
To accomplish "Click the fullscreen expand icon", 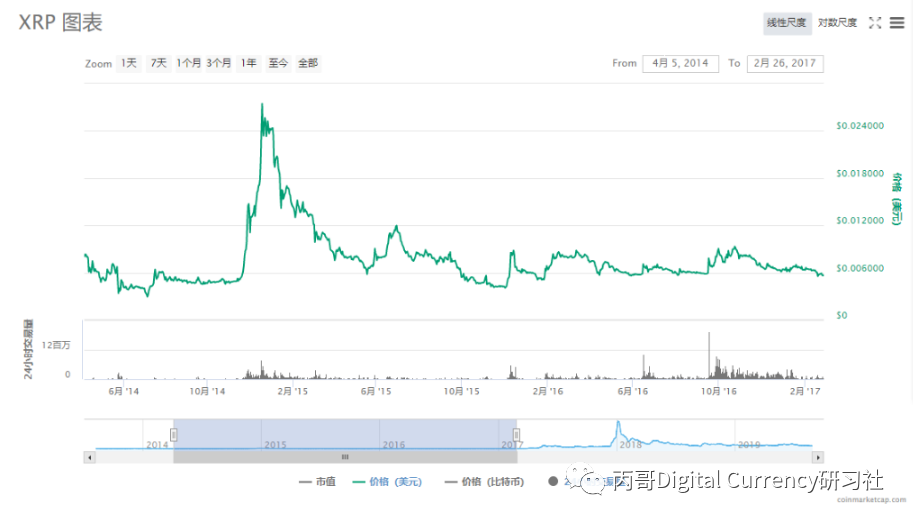I will click(x=875, y=23).
